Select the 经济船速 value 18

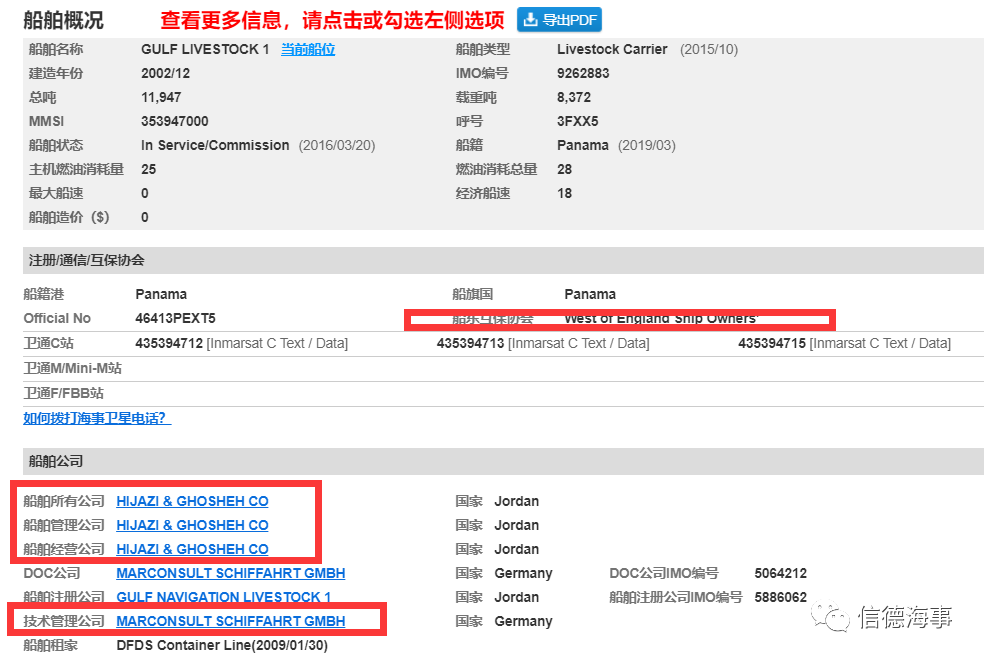(x=564, y=193)
